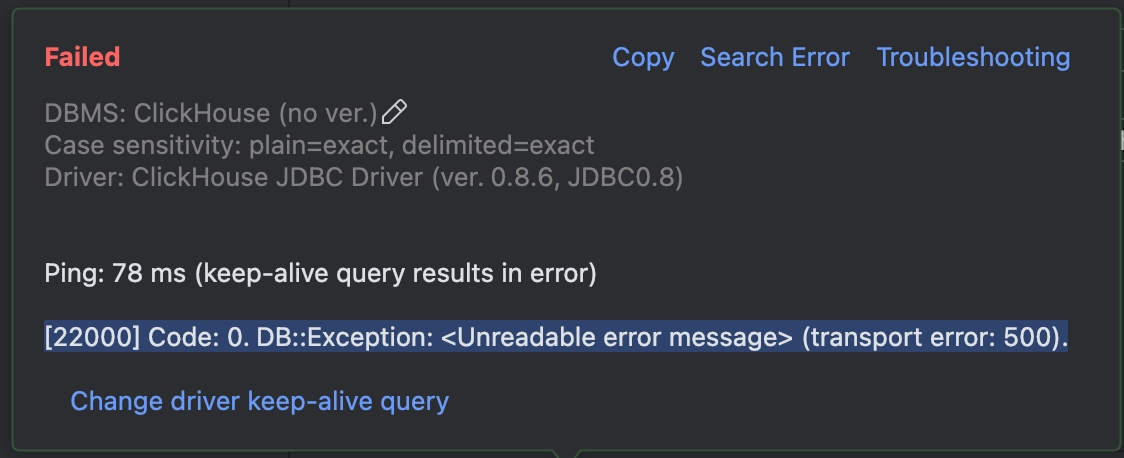Viewport: 1124px width, 458px height.
Task: Click the Ping: 78 ms text
Action: click(115, 273)
